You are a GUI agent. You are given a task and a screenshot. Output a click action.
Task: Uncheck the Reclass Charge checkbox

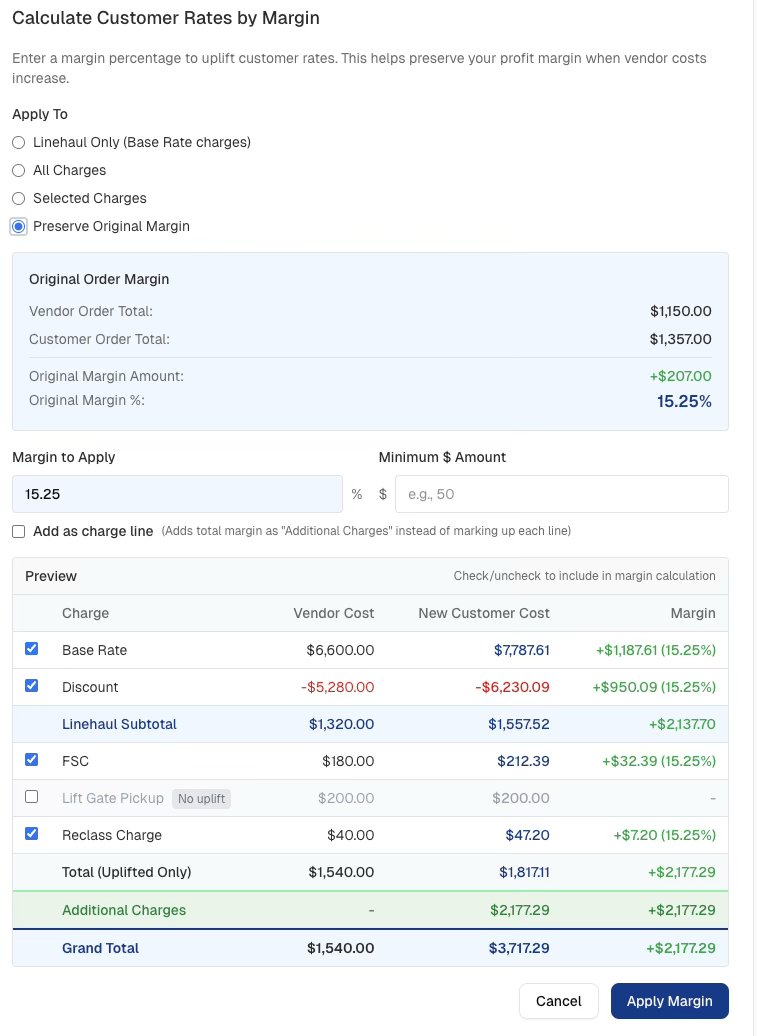coord(32,834)
